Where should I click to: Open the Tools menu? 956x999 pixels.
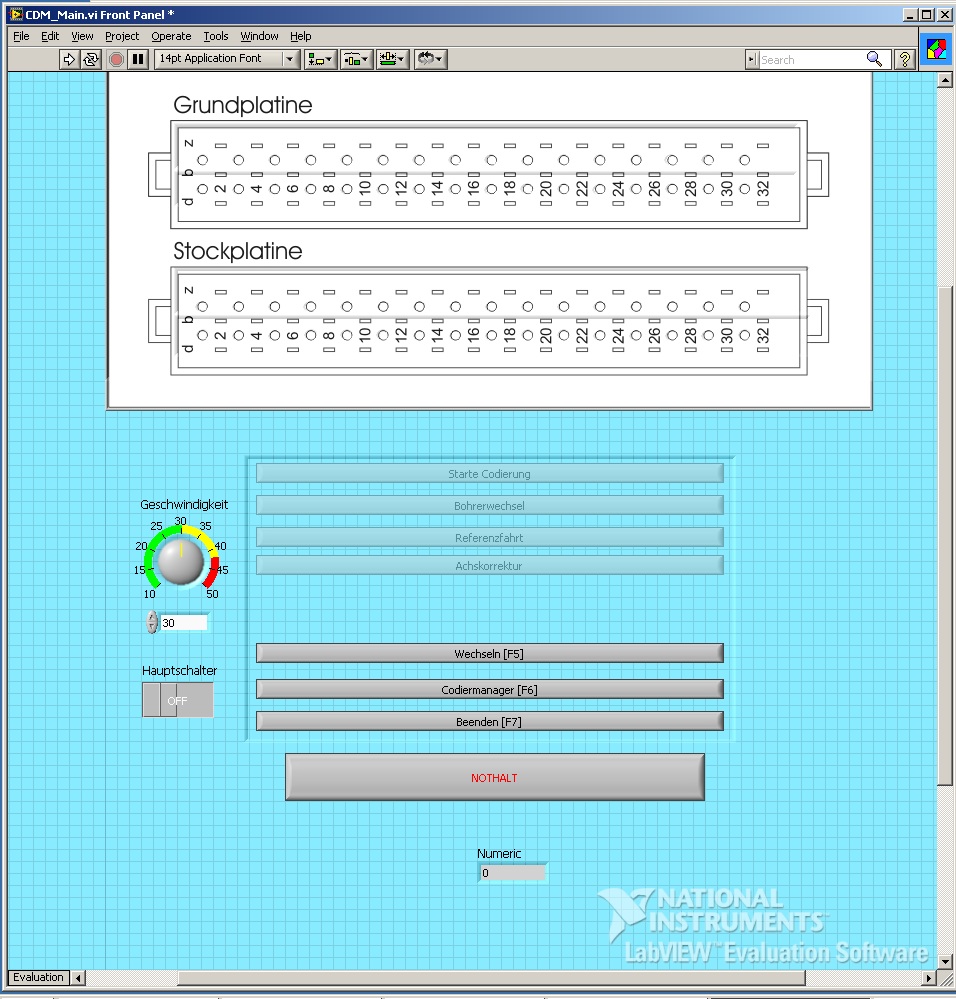pos(215,36)
